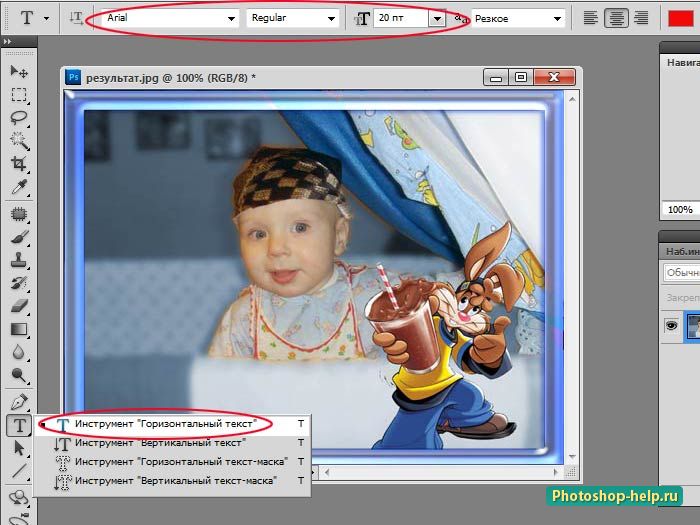Open the Regular font style dropdown
Image resolution: width=700 pixels, height=525 pixels.
pyautogui.click(x=292, y=18)
